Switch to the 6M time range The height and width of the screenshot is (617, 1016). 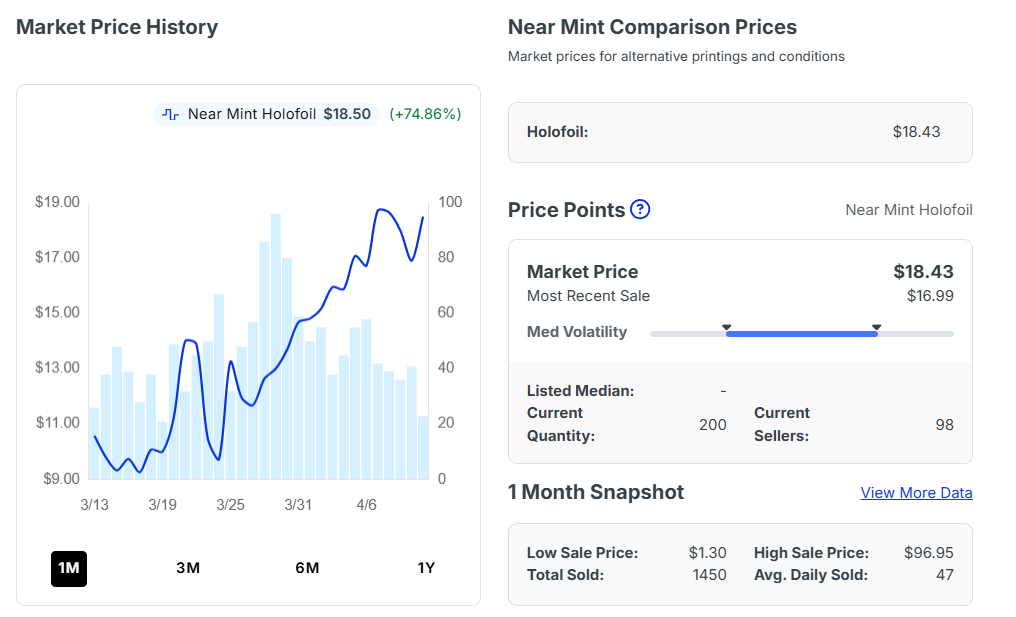coord(307,568)
